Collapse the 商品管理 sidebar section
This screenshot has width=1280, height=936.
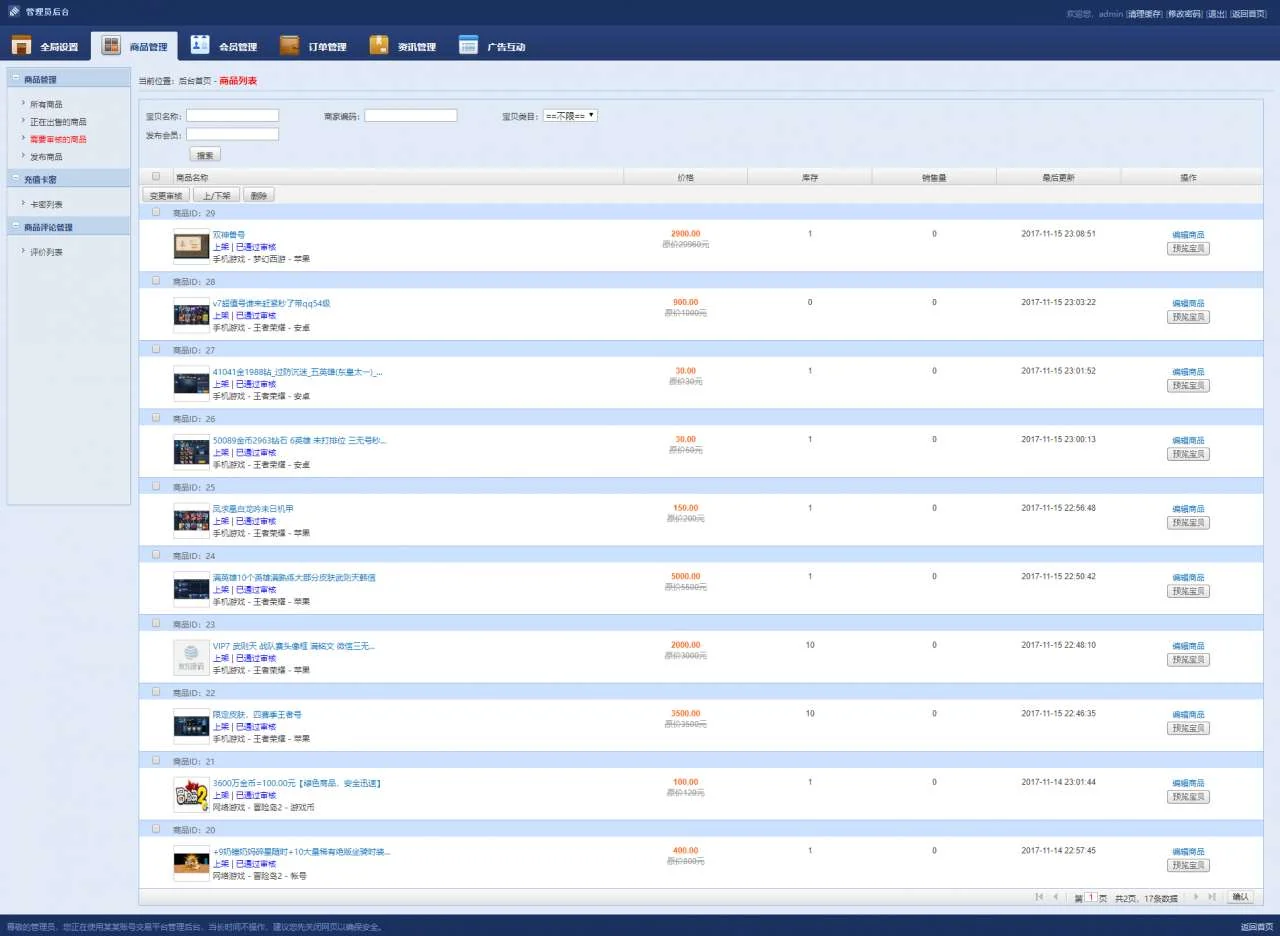point(16,78)
